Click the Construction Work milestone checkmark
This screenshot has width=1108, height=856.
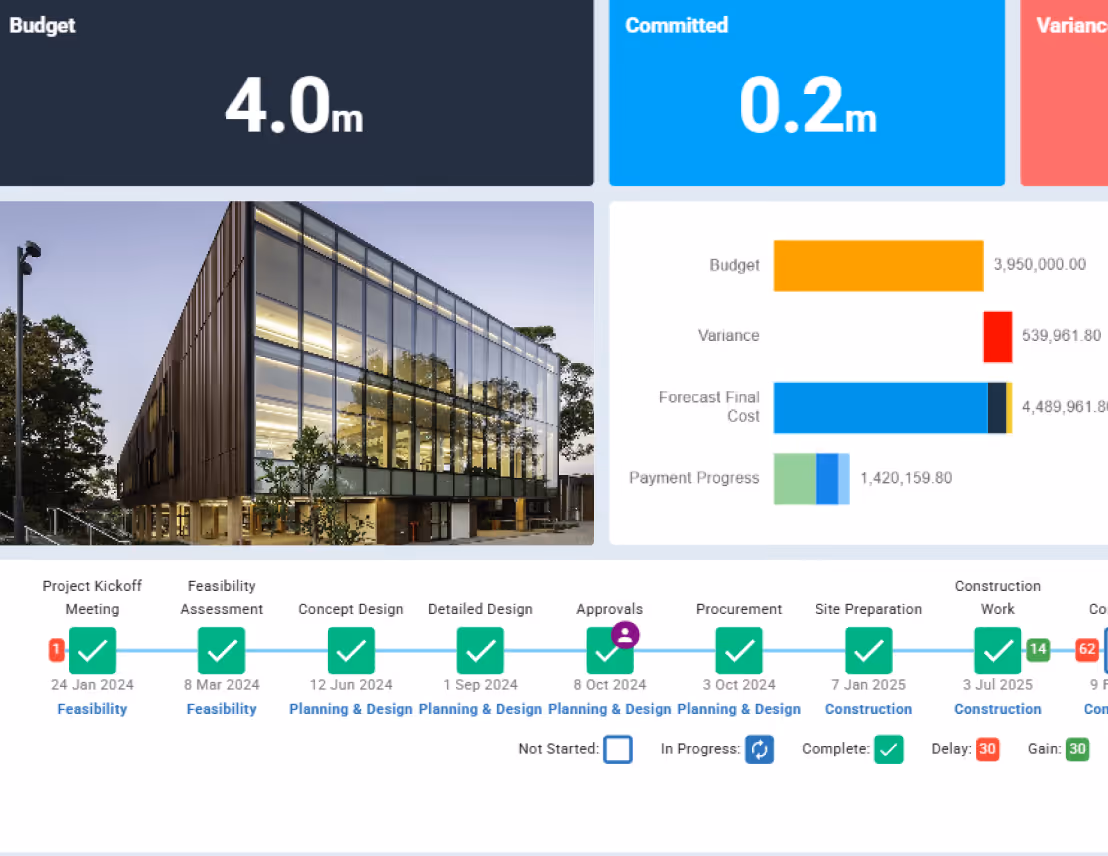point(997,650)
